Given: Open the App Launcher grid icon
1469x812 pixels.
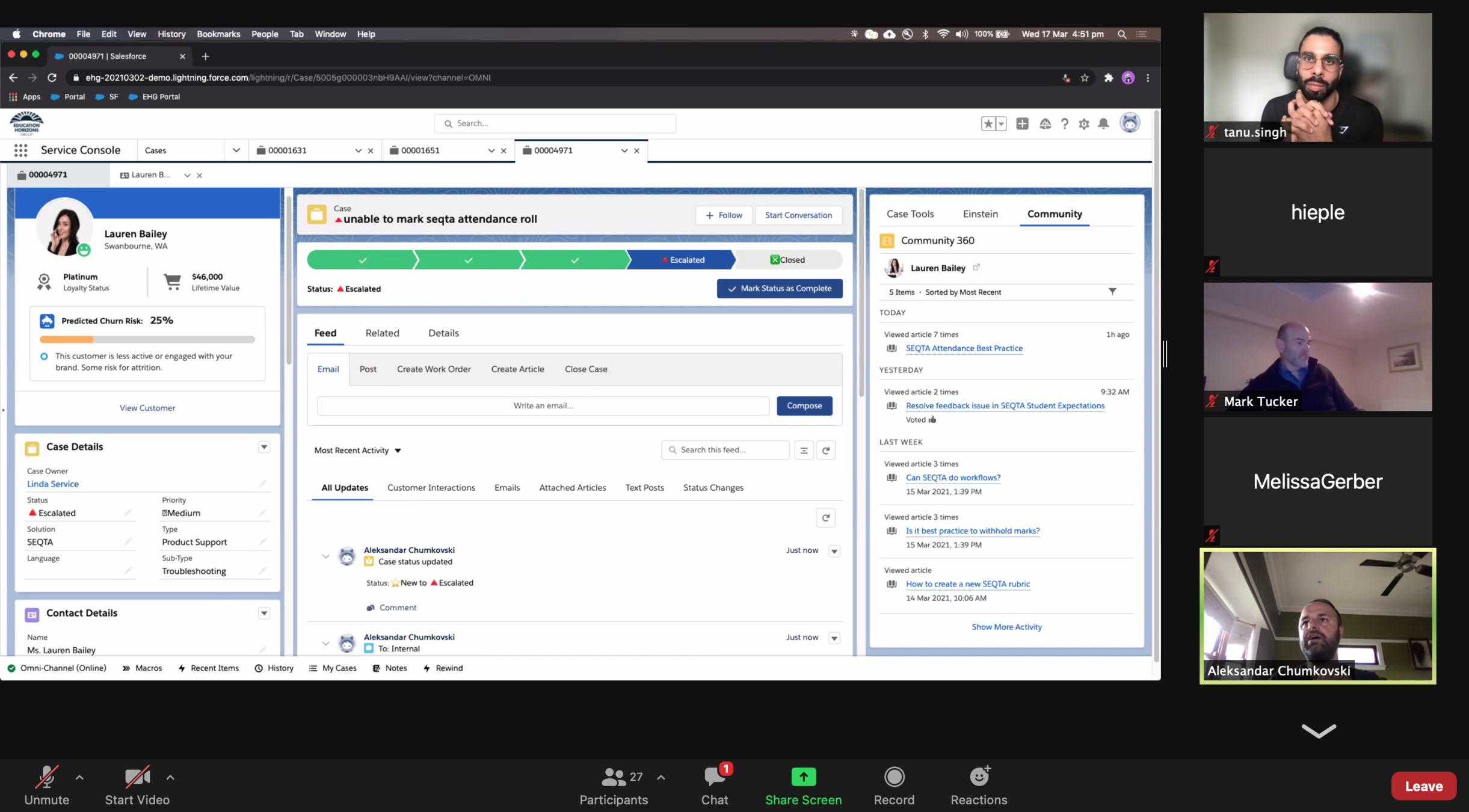Looking at the screenshot, I should pos(20,150).
